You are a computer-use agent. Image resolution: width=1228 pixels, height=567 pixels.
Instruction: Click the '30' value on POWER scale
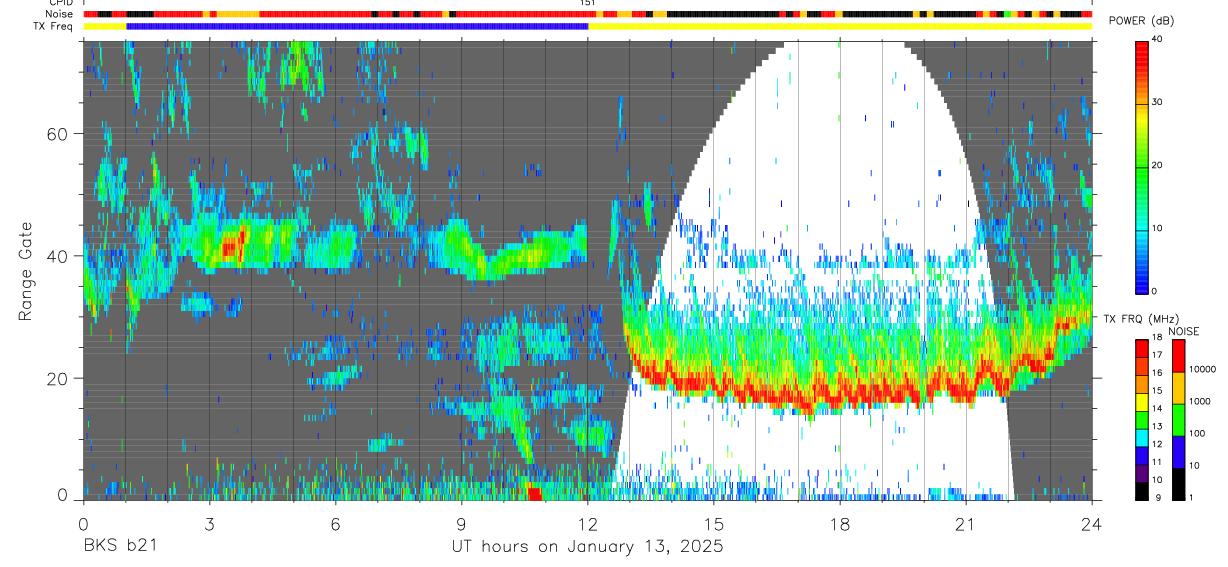[1159, 103]
